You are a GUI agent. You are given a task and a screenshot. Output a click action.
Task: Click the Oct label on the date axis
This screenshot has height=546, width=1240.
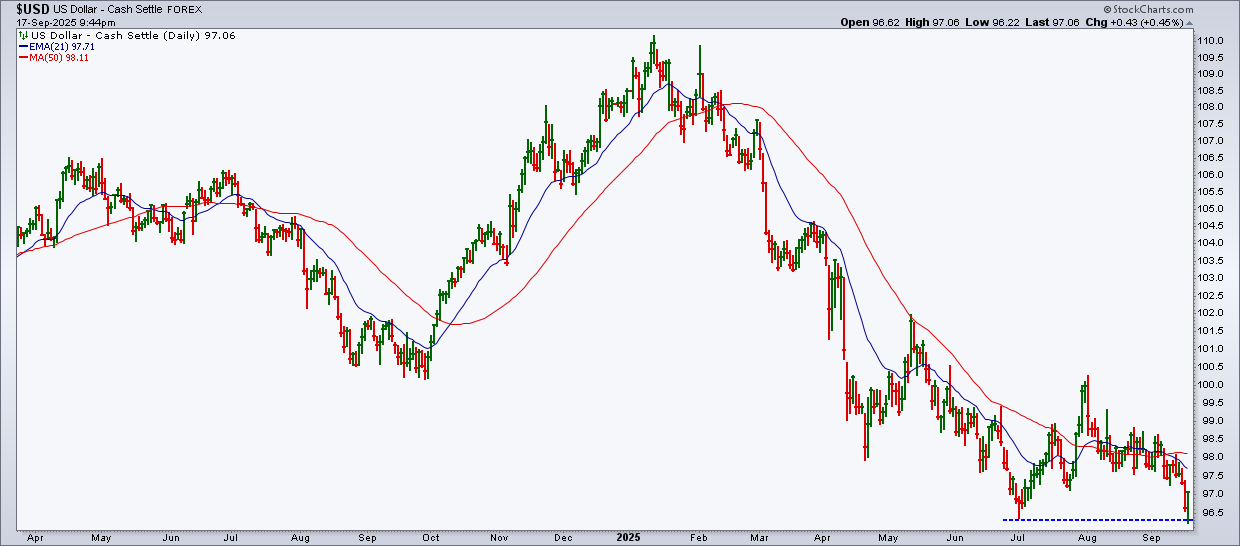pos(431,537)
